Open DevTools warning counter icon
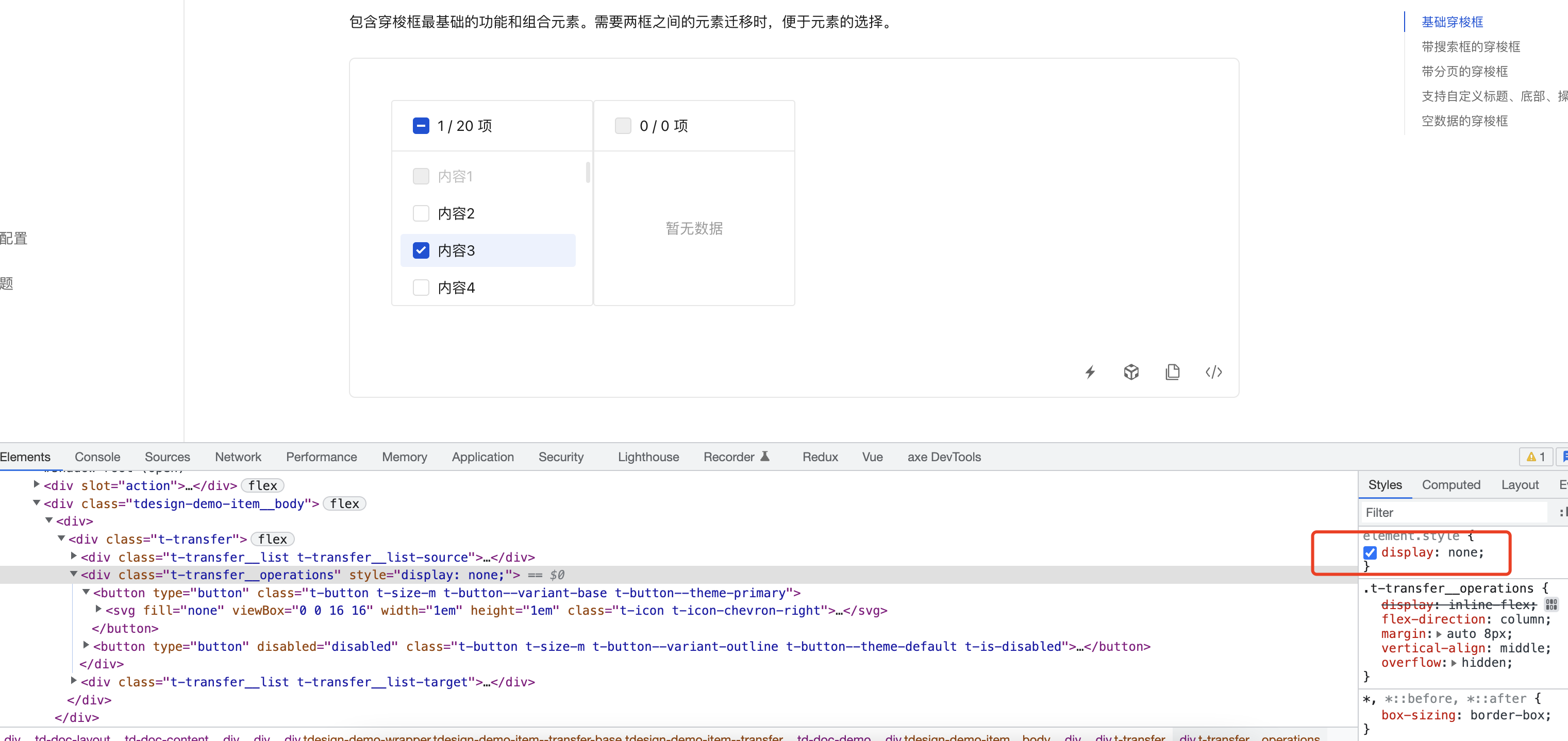 [1534, 457]
